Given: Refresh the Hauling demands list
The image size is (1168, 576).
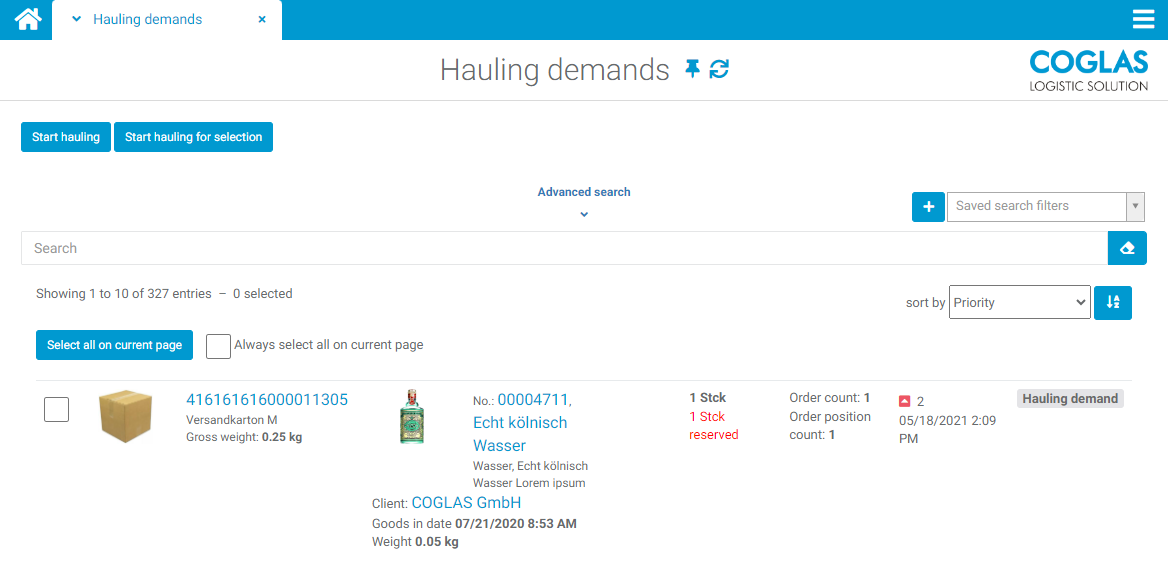Looking at the screenshot, I should click(719, 69).
